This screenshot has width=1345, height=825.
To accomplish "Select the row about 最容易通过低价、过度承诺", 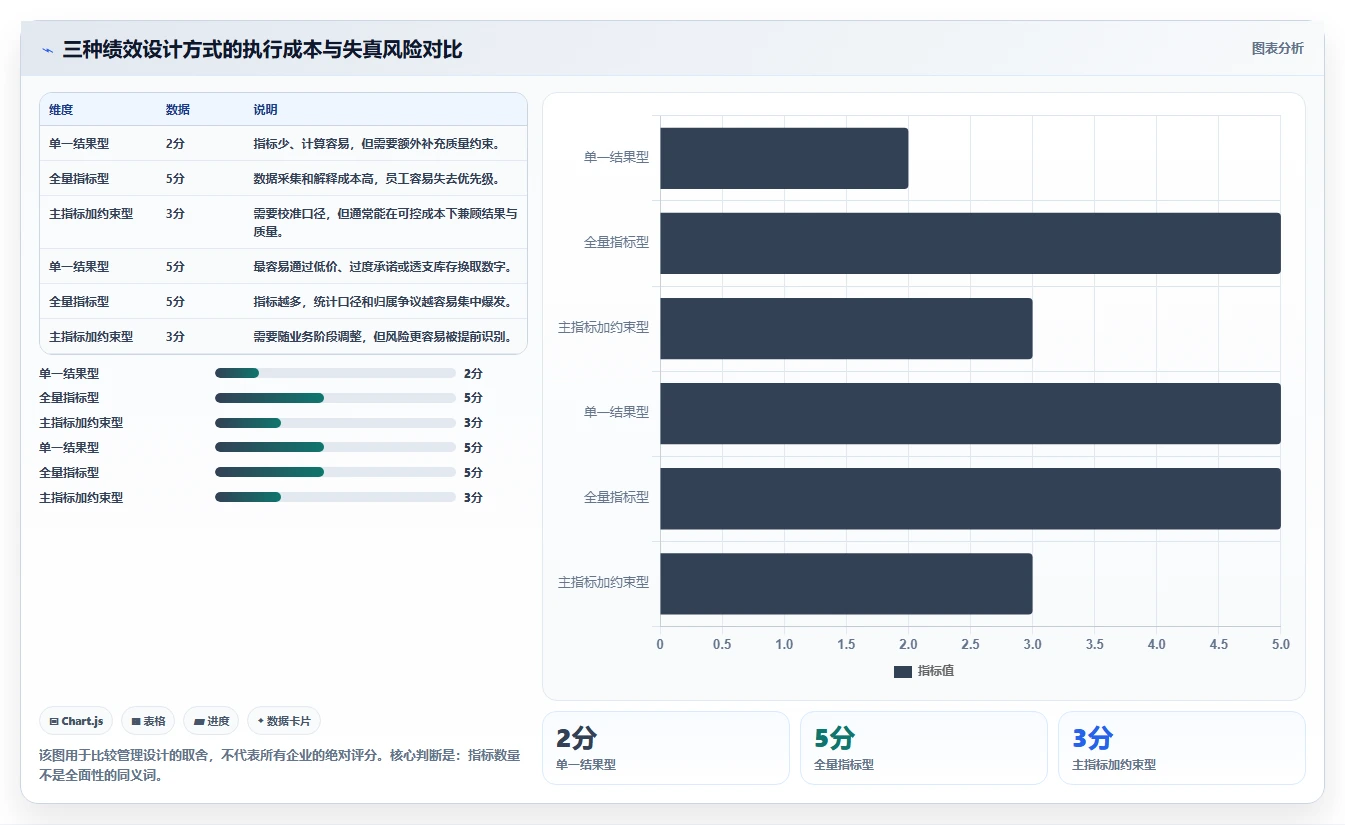I will point(283,266).
